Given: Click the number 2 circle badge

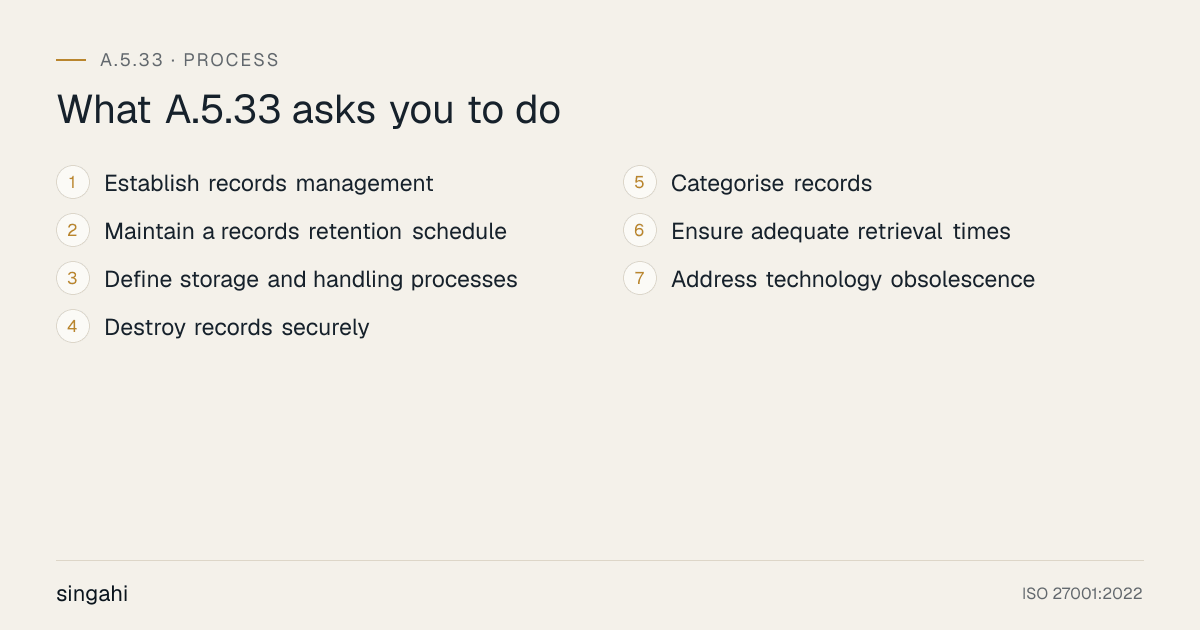Looking at the screenshot, I should pyautogui.click(x=73, y=231).
